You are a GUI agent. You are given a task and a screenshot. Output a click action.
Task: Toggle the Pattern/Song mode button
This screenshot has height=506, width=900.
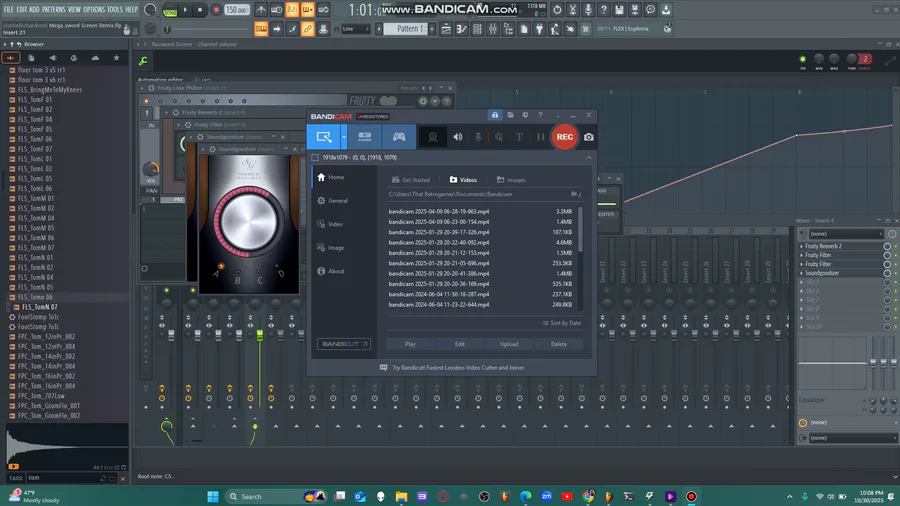(x=170, y=10)
